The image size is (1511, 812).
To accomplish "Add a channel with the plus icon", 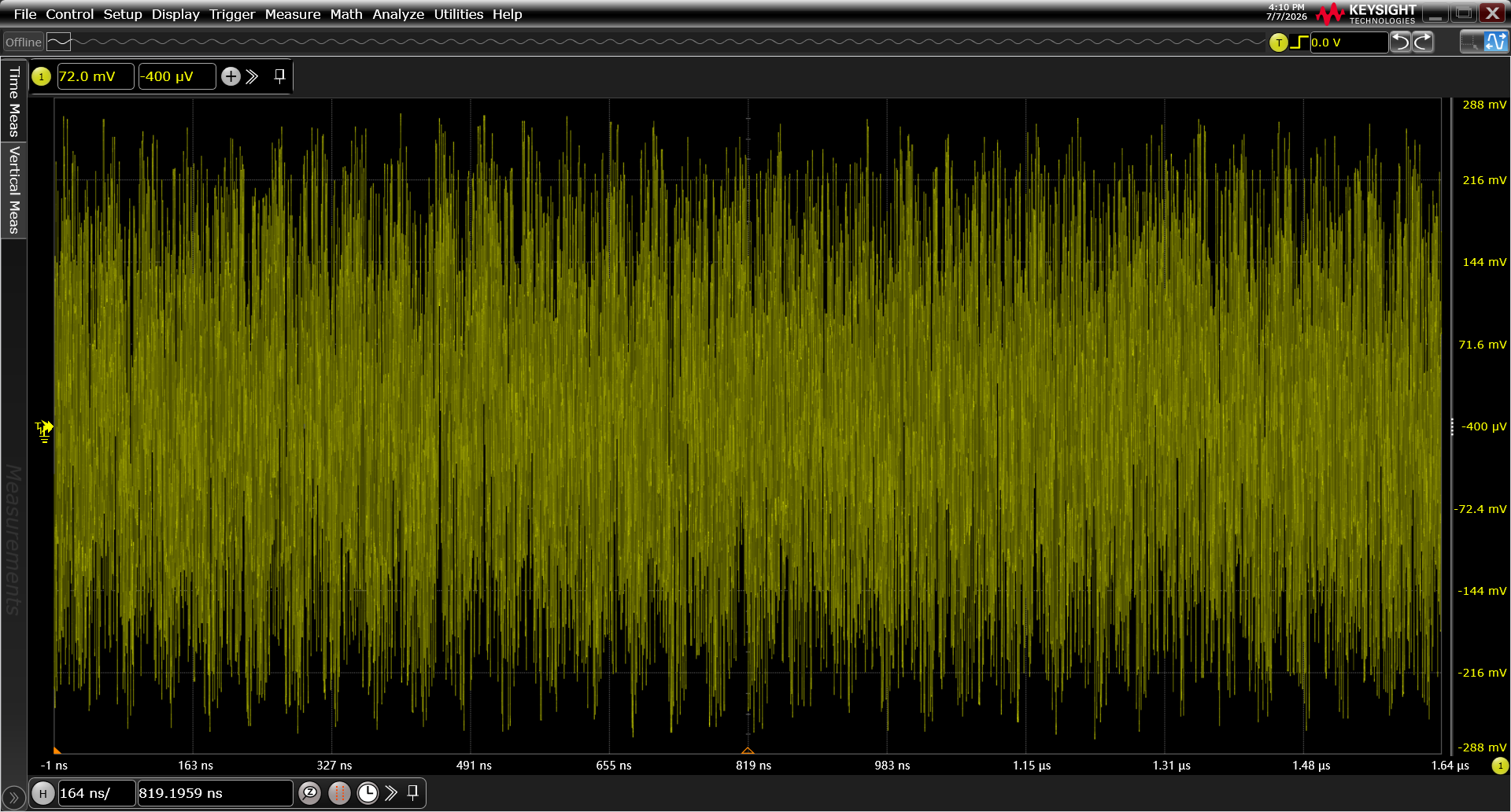I will pyautogui.click(x=231, y=76).
